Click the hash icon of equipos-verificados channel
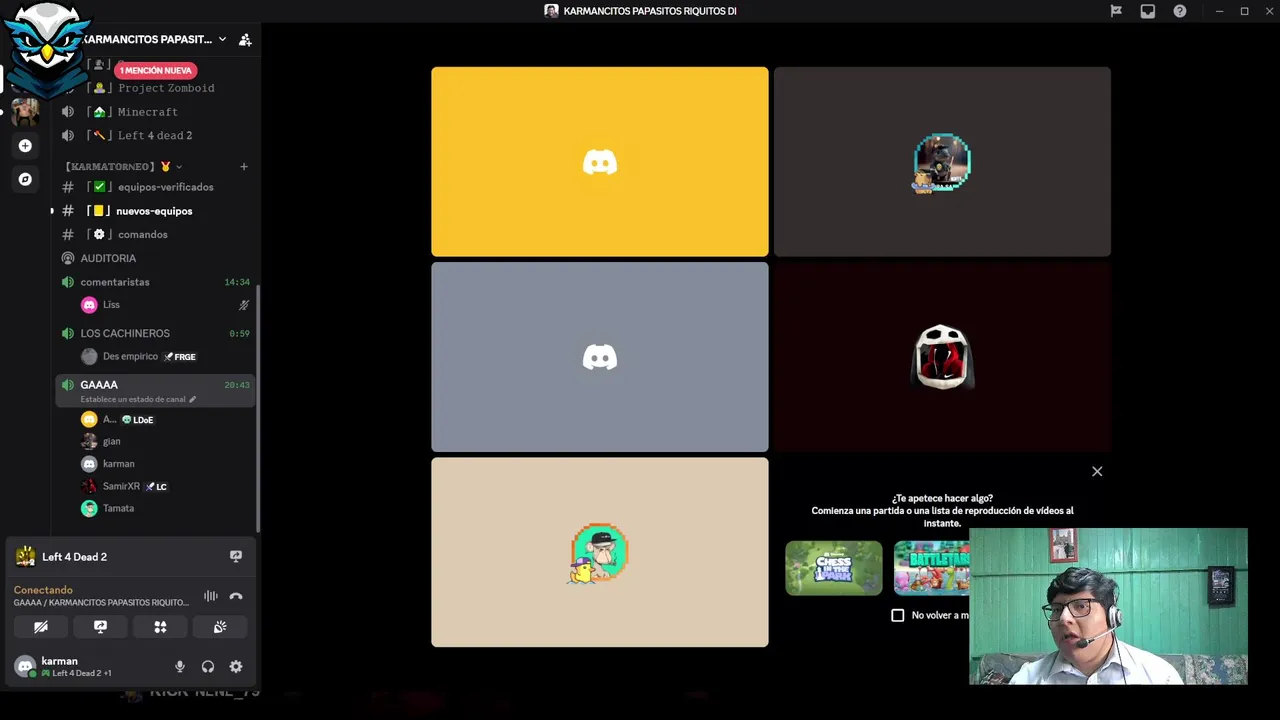 tap(68, 187)
